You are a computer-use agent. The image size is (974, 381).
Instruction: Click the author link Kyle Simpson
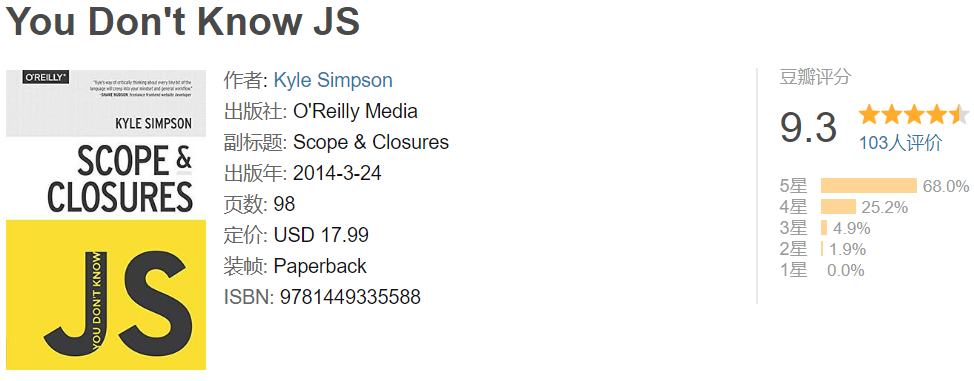tap(333, 80)
